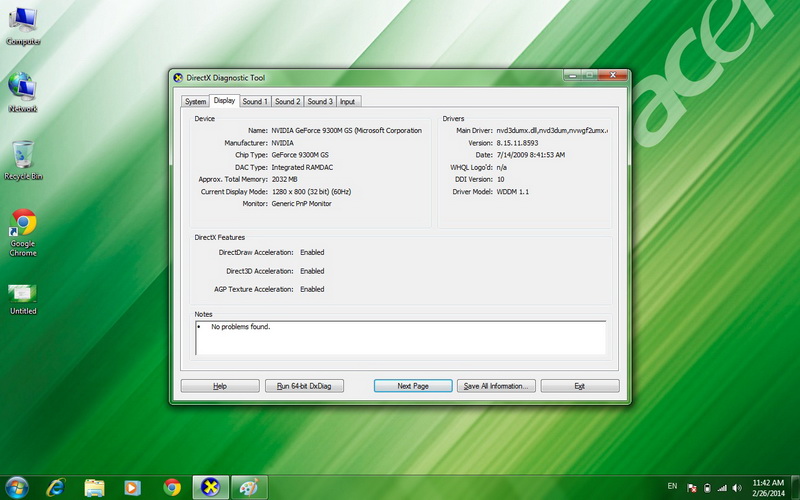
Task: Click Run 64-bit DxDiag button
Action: 304,386
